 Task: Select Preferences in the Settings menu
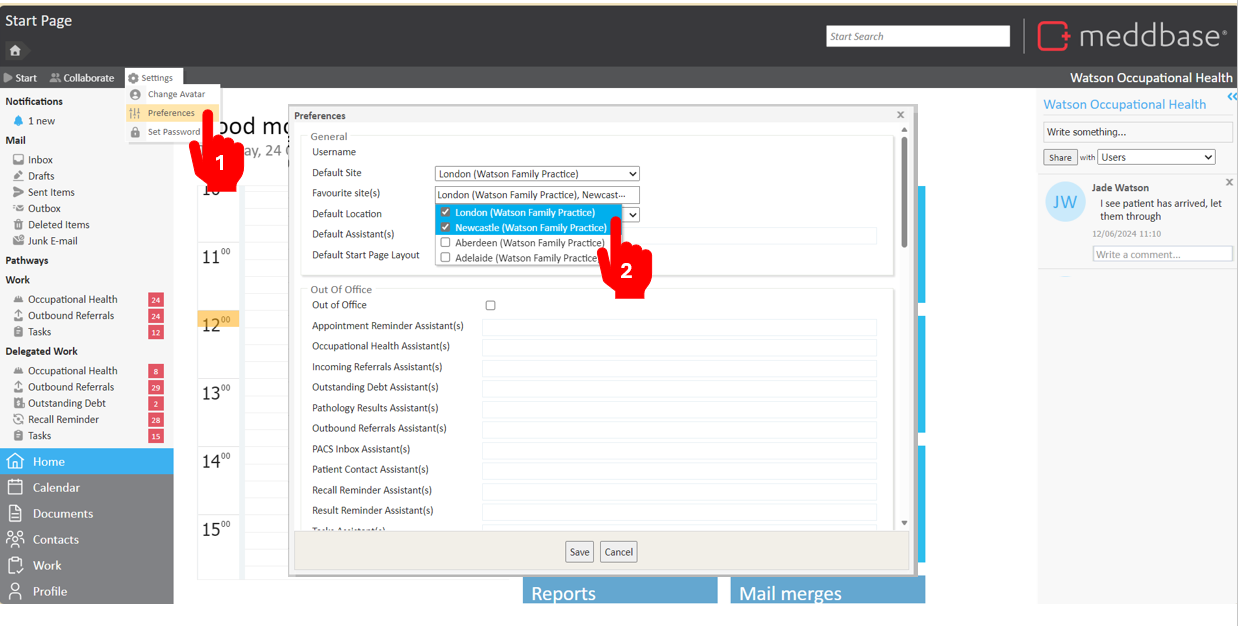click(x=171, y=113)
